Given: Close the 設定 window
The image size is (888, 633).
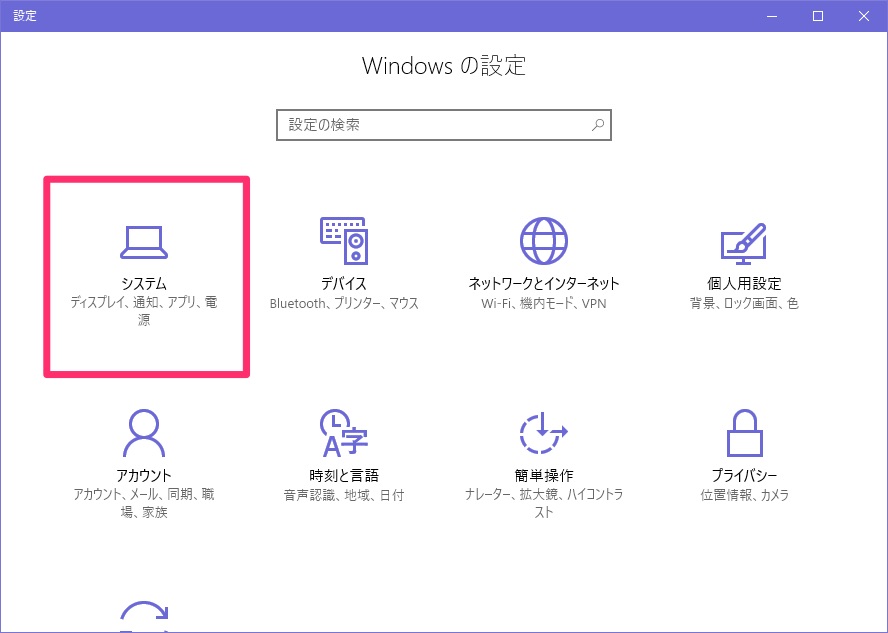Looking at the screenshot, I should pyautogui.click(x=864, y=16).
